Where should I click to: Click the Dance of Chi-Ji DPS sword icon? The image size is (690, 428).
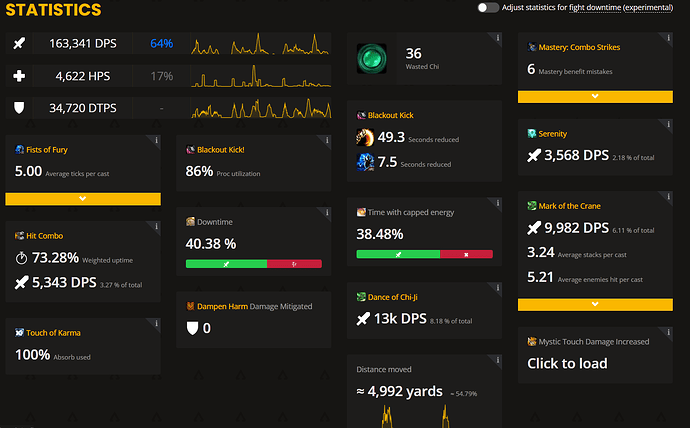[x=363, y=318]
